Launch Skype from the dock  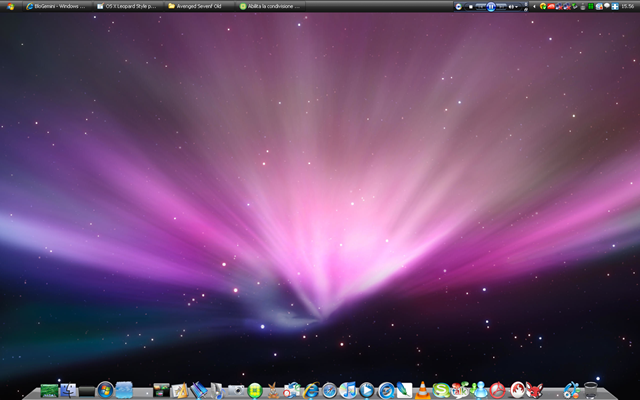tap(441, 390)
